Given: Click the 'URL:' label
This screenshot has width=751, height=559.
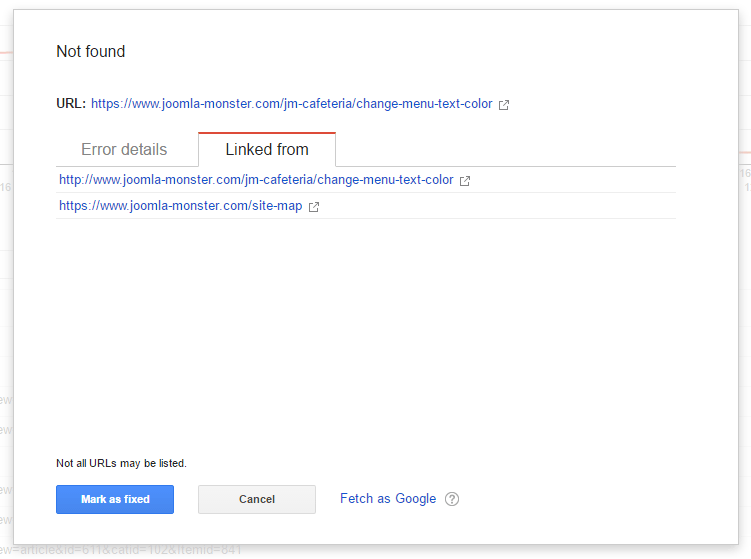Looking at the screenshot, I should click(x=71, y=103).
